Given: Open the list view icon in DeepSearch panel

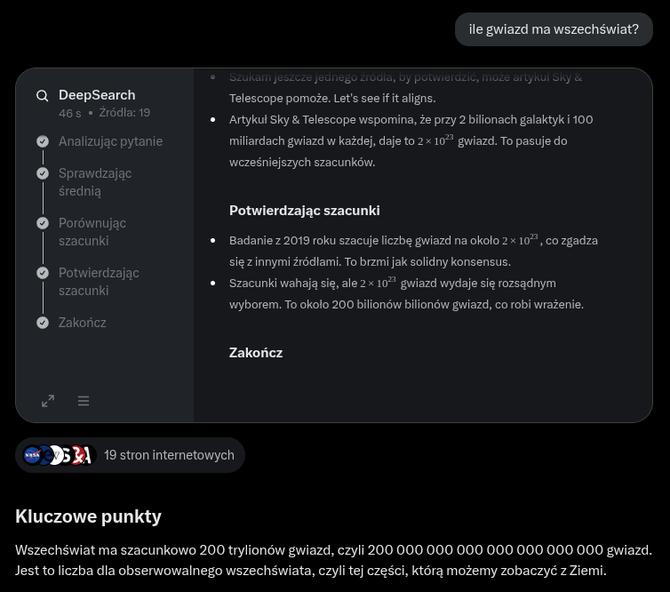Looking at the screenshot, I should (x=83, y=401).
